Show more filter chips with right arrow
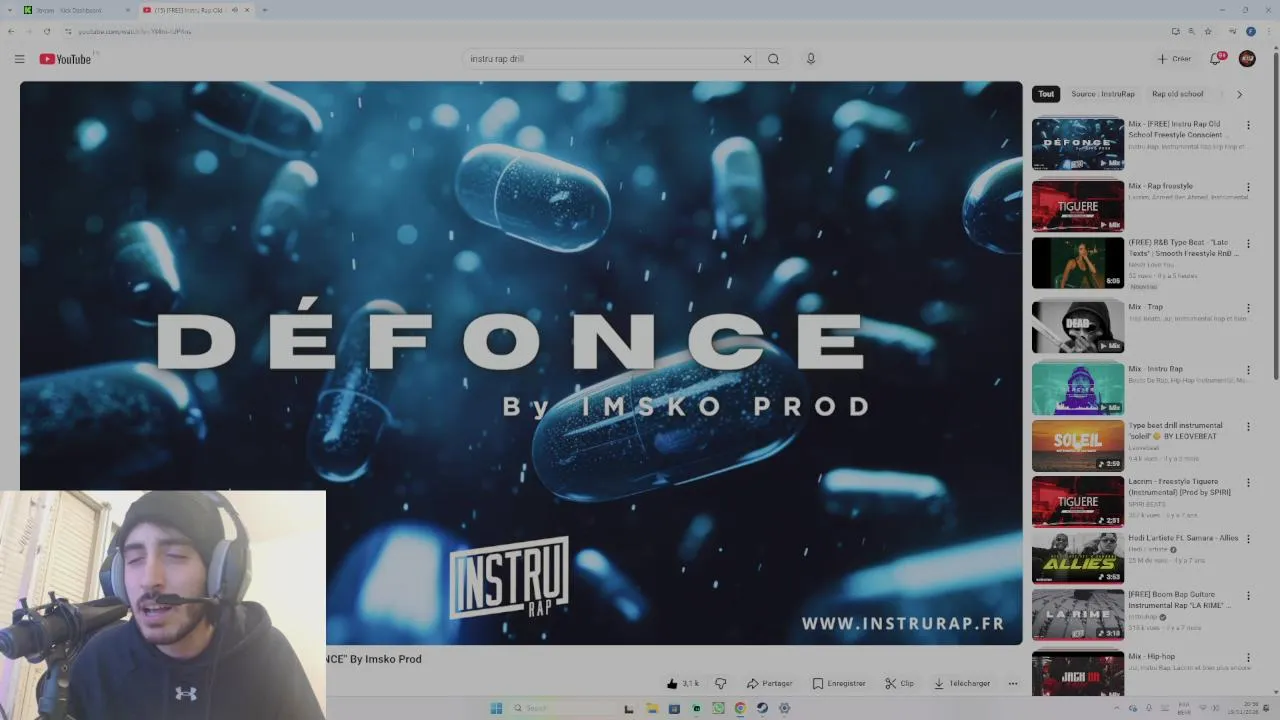Screen dimensions: 1280x720 1239,94
